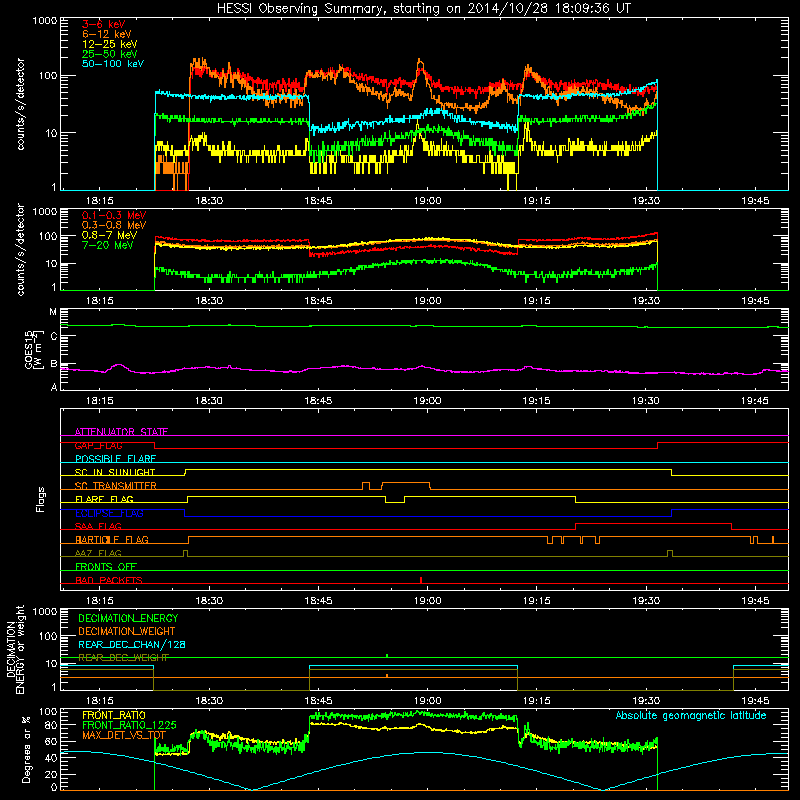The width and height of the screenshot is (800, 800).
Task: Click the '80' tick of the ratio panel
Action: (51, 725)
